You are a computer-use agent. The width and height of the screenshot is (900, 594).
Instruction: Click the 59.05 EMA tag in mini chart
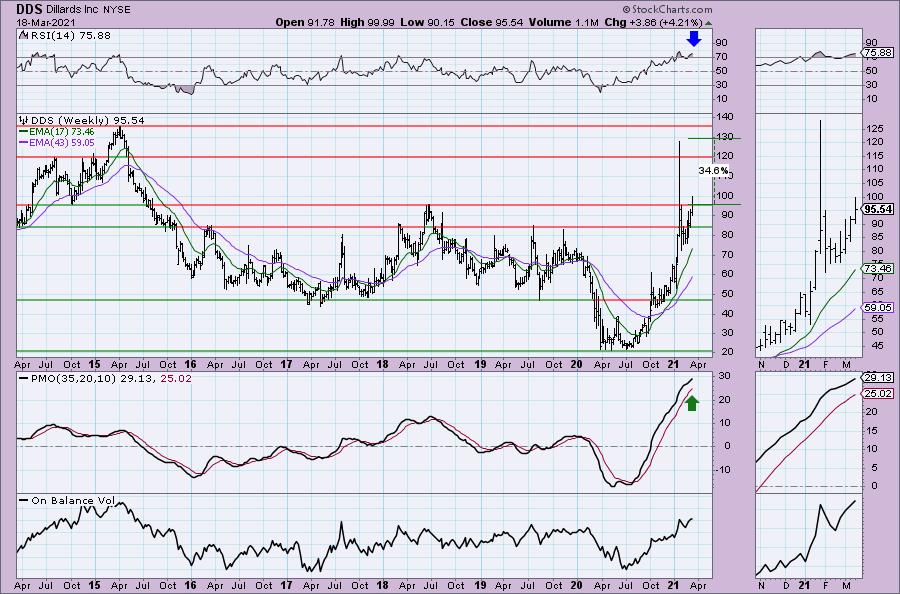coord(878,308)
